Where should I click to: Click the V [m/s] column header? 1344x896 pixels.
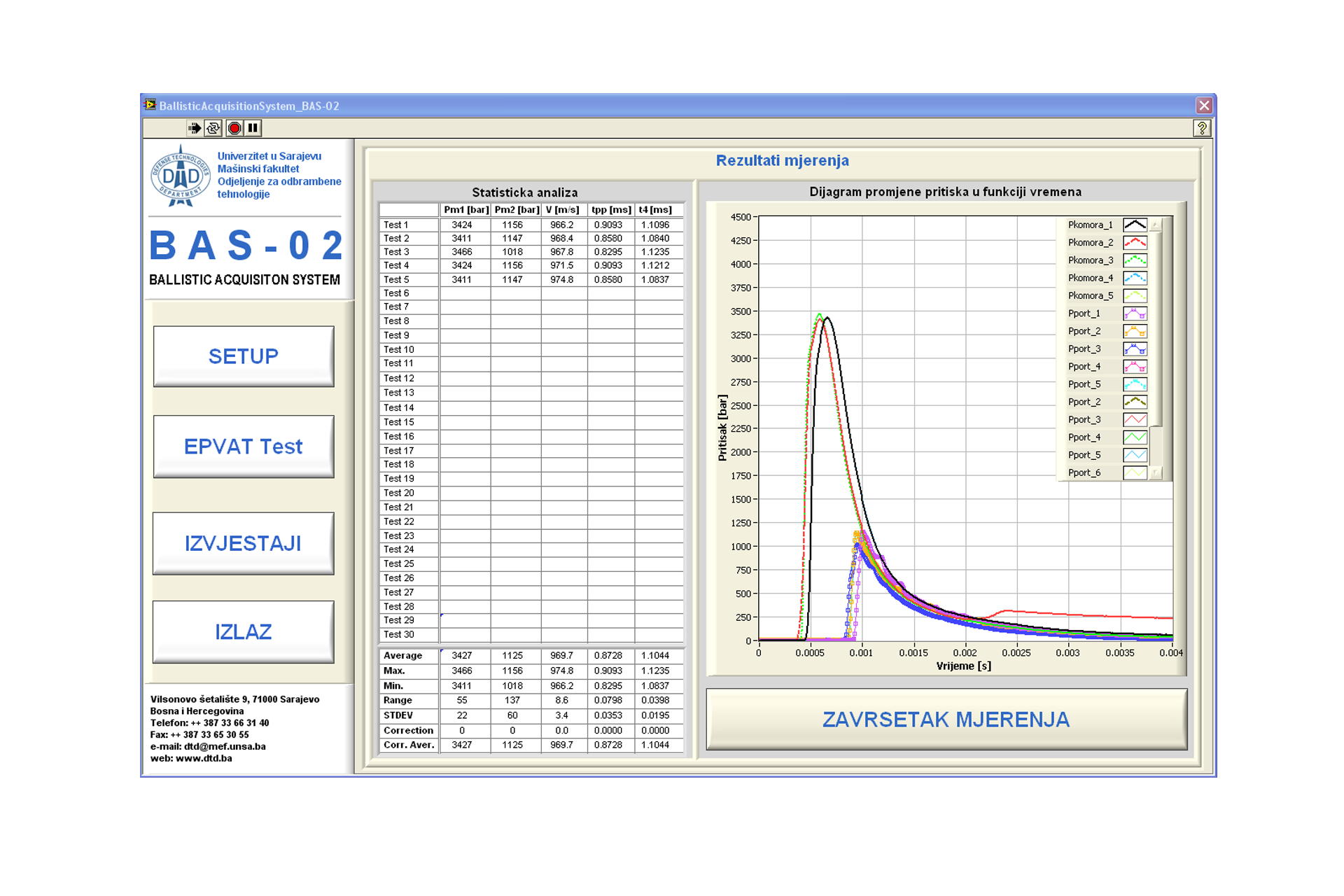(x=563, y=209)
